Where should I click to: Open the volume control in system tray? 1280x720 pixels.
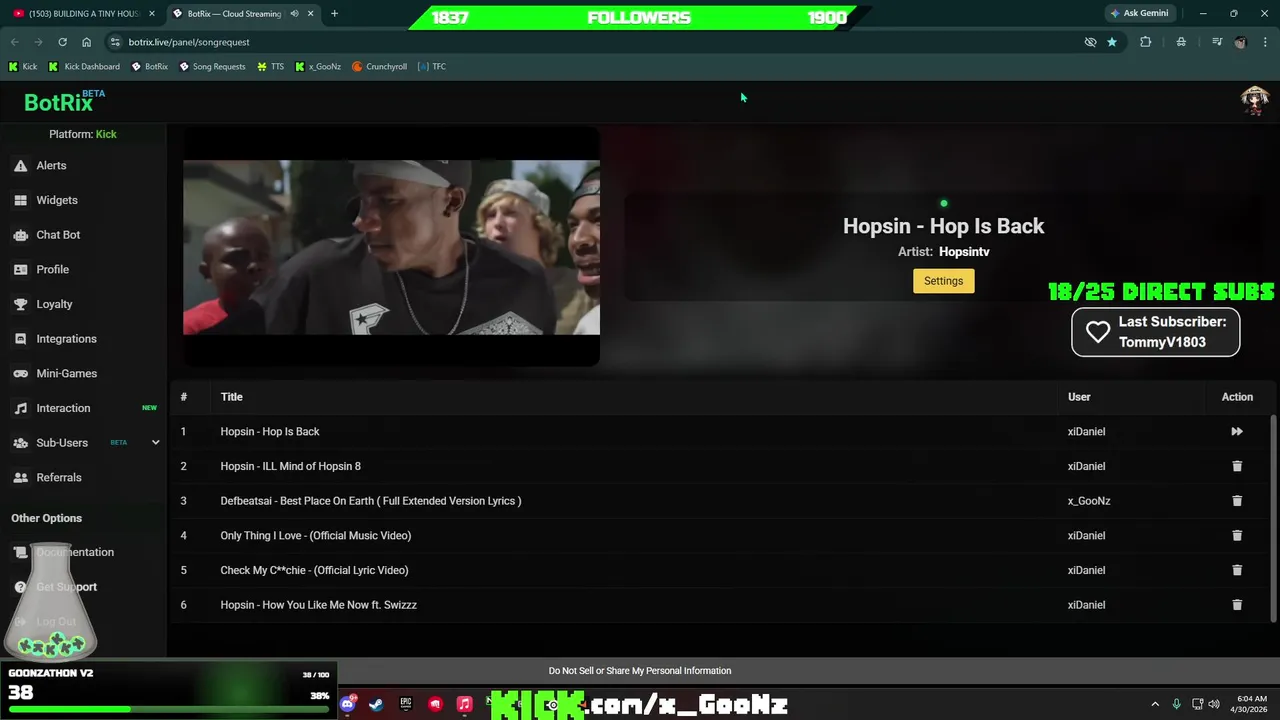point(1214,704)
